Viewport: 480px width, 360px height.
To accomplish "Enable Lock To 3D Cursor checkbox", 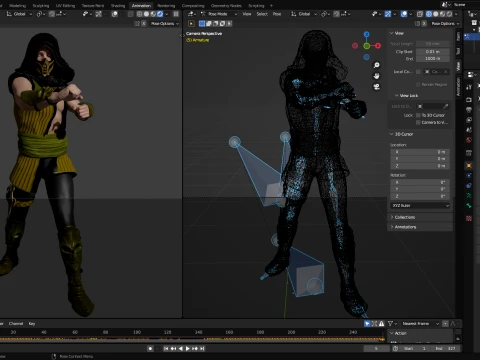I will pos(418,115).
